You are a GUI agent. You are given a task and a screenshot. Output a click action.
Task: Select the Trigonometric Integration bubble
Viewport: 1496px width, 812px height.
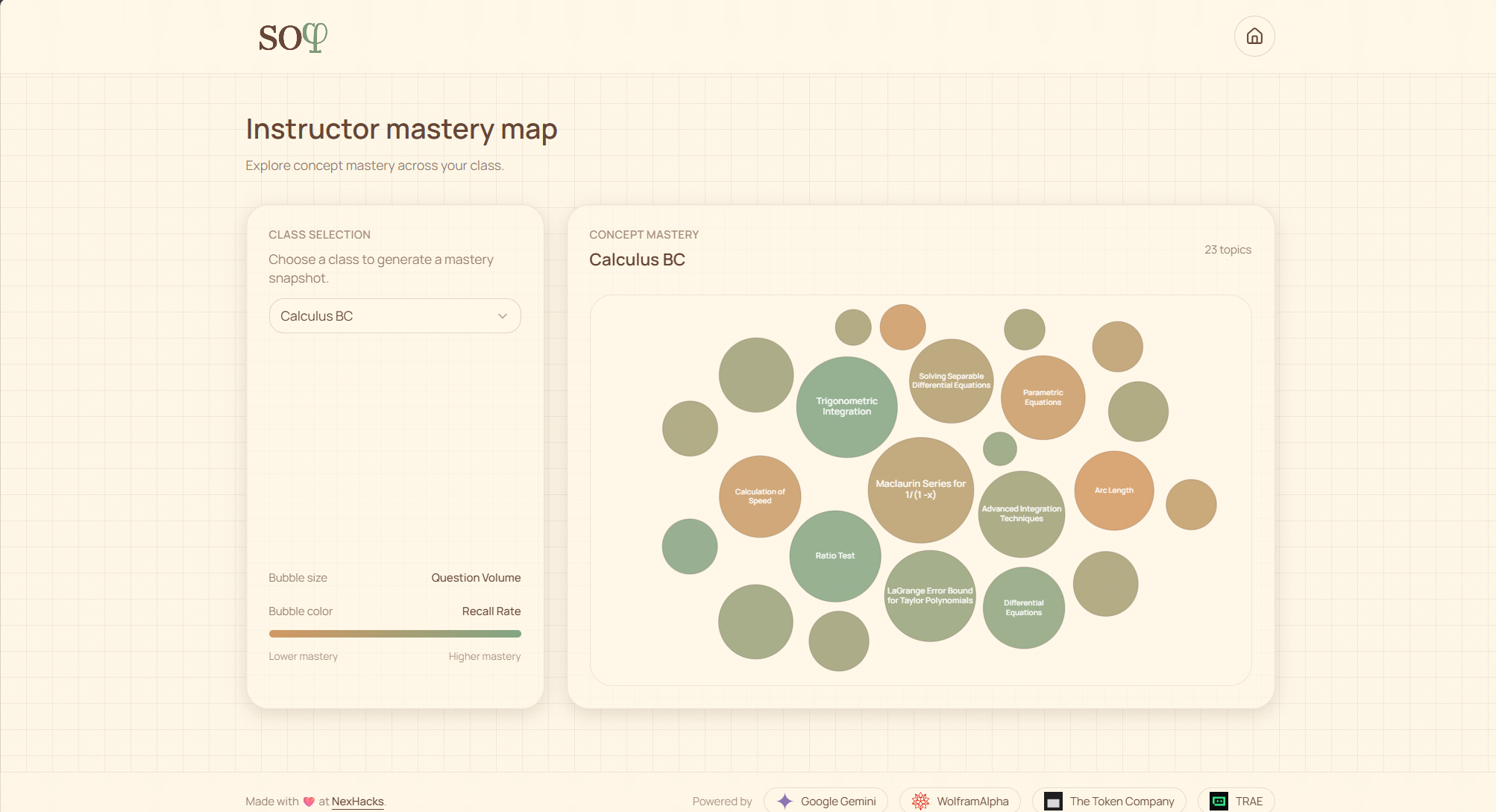point(846,406)
